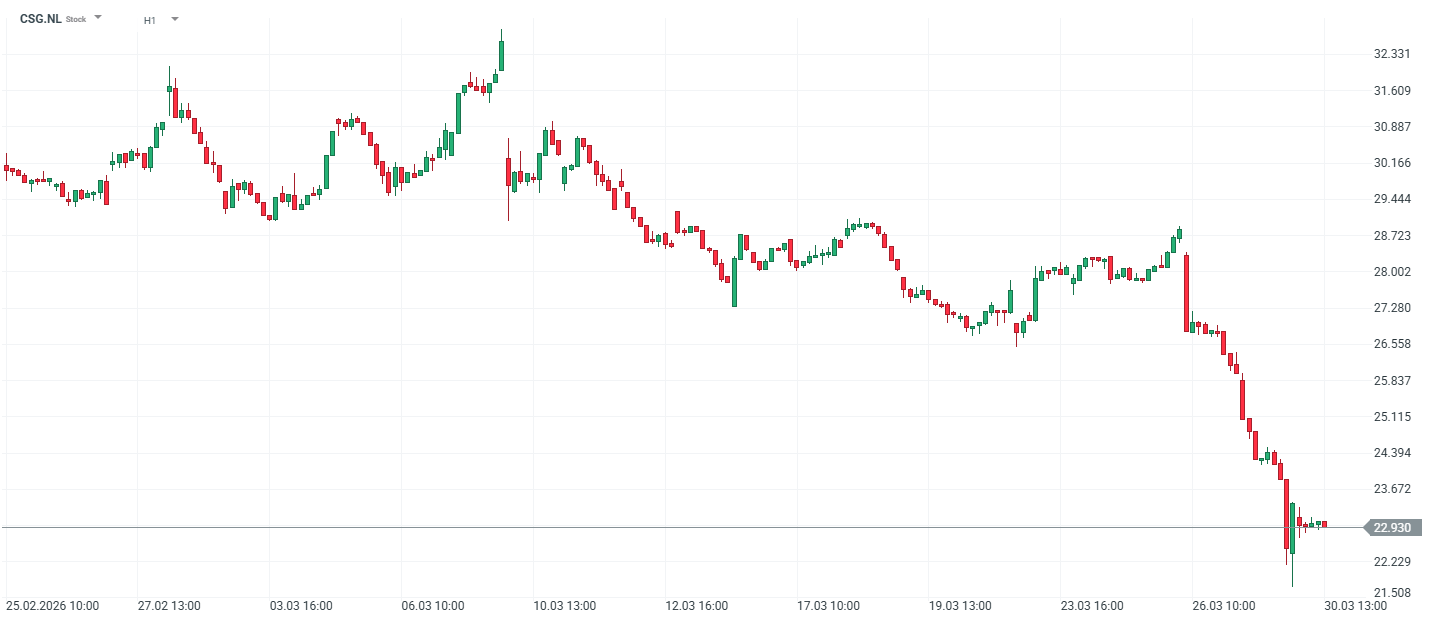This screenshot has width=1434, height=623.
Task: Click the 28.002 price axis label
Action: point(1391,272)
